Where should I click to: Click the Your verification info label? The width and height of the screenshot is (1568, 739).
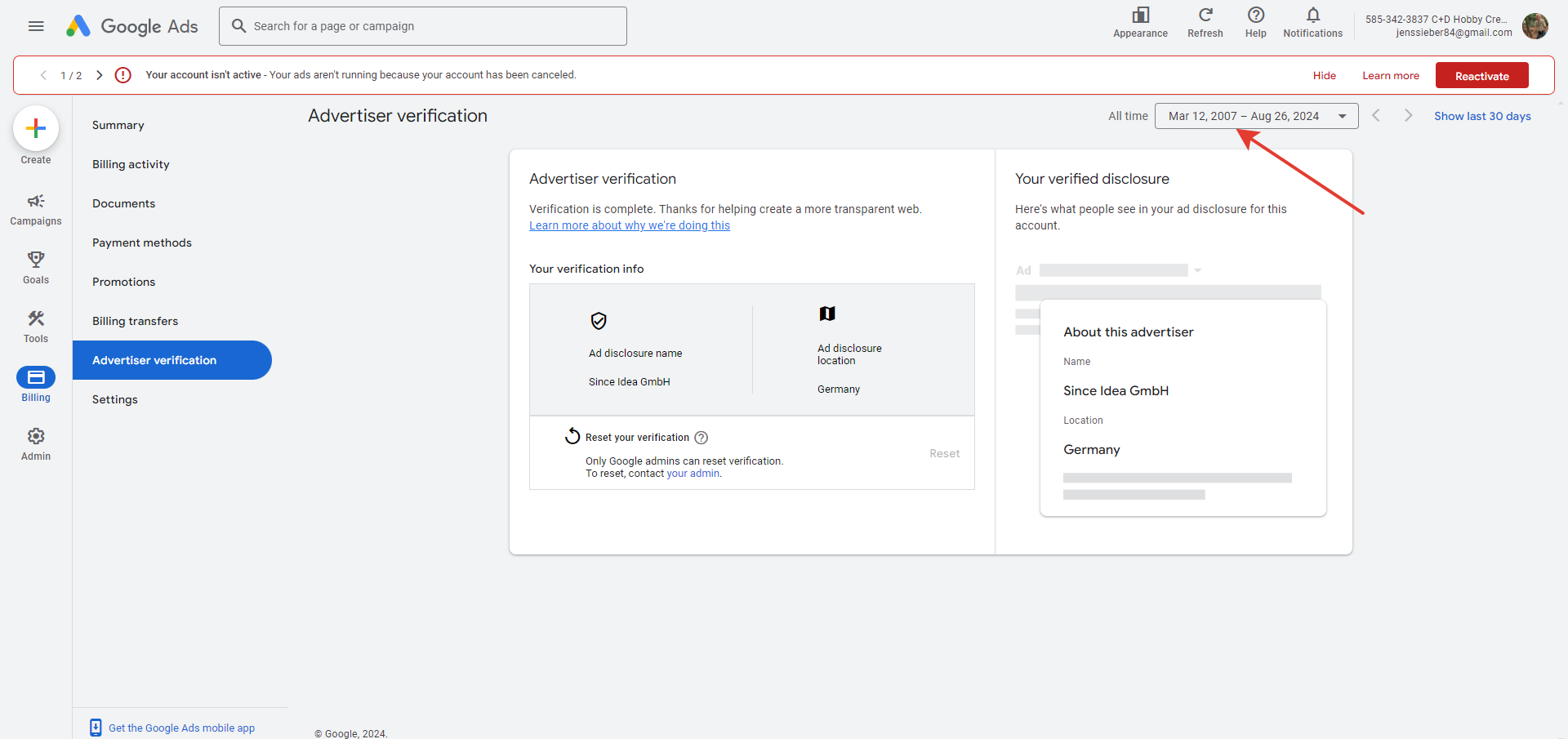point(586,269)
